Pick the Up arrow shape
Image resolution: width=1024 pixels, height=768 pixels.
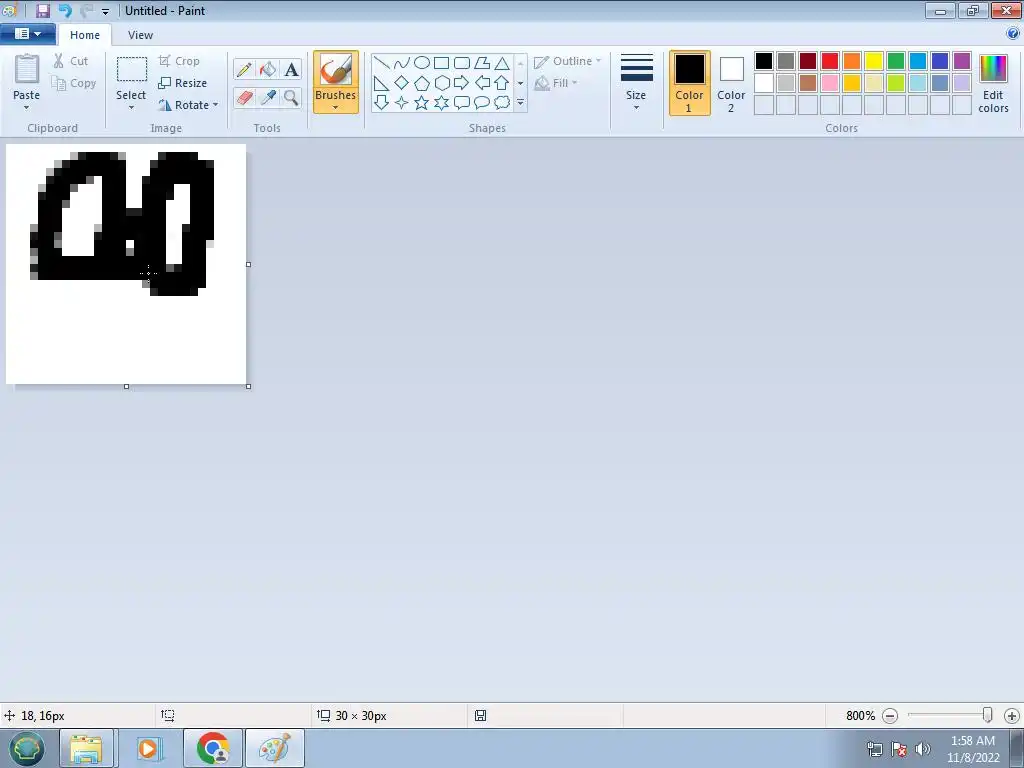[x=502, y=83]
